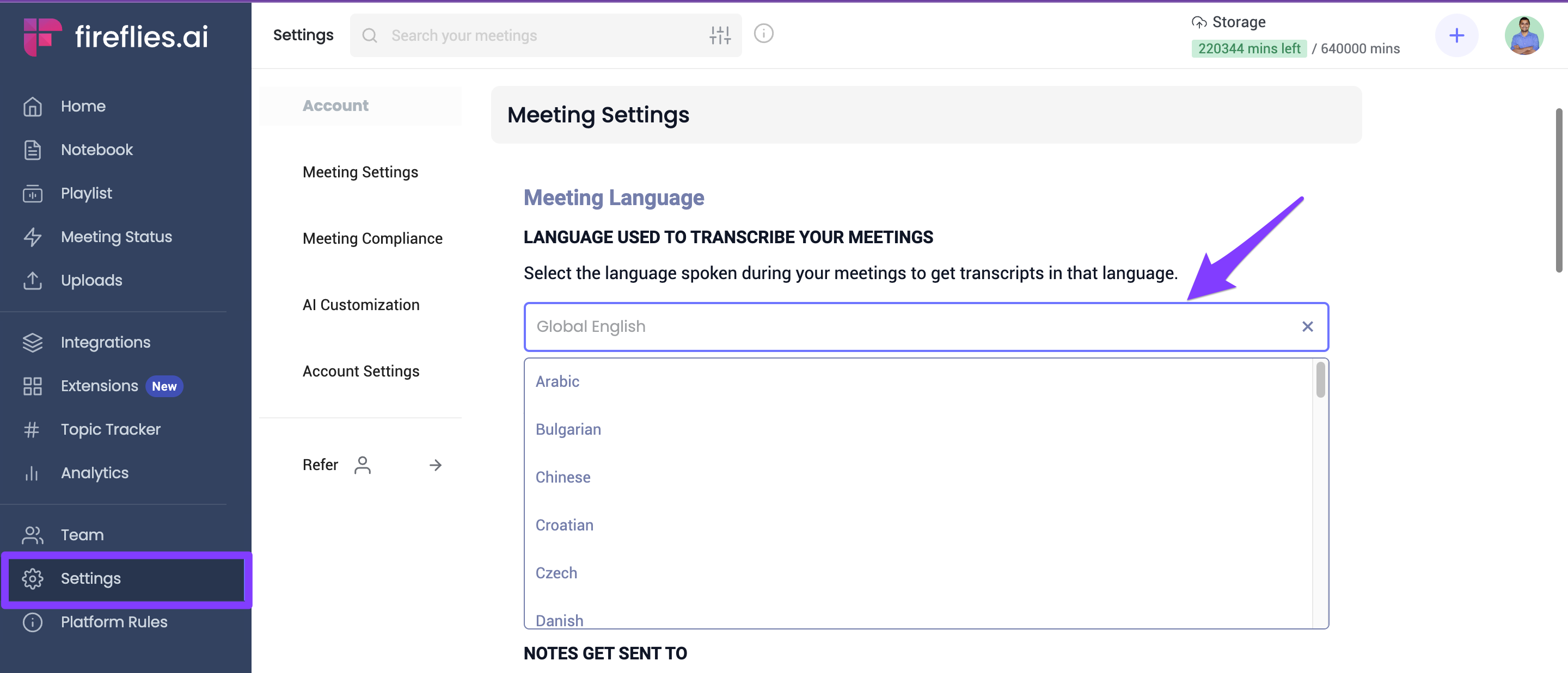Click the NOTES GET SENT TO heading
Image resolution: width=1568 pixels, height=673 pixels.
(x=605, y=653)
